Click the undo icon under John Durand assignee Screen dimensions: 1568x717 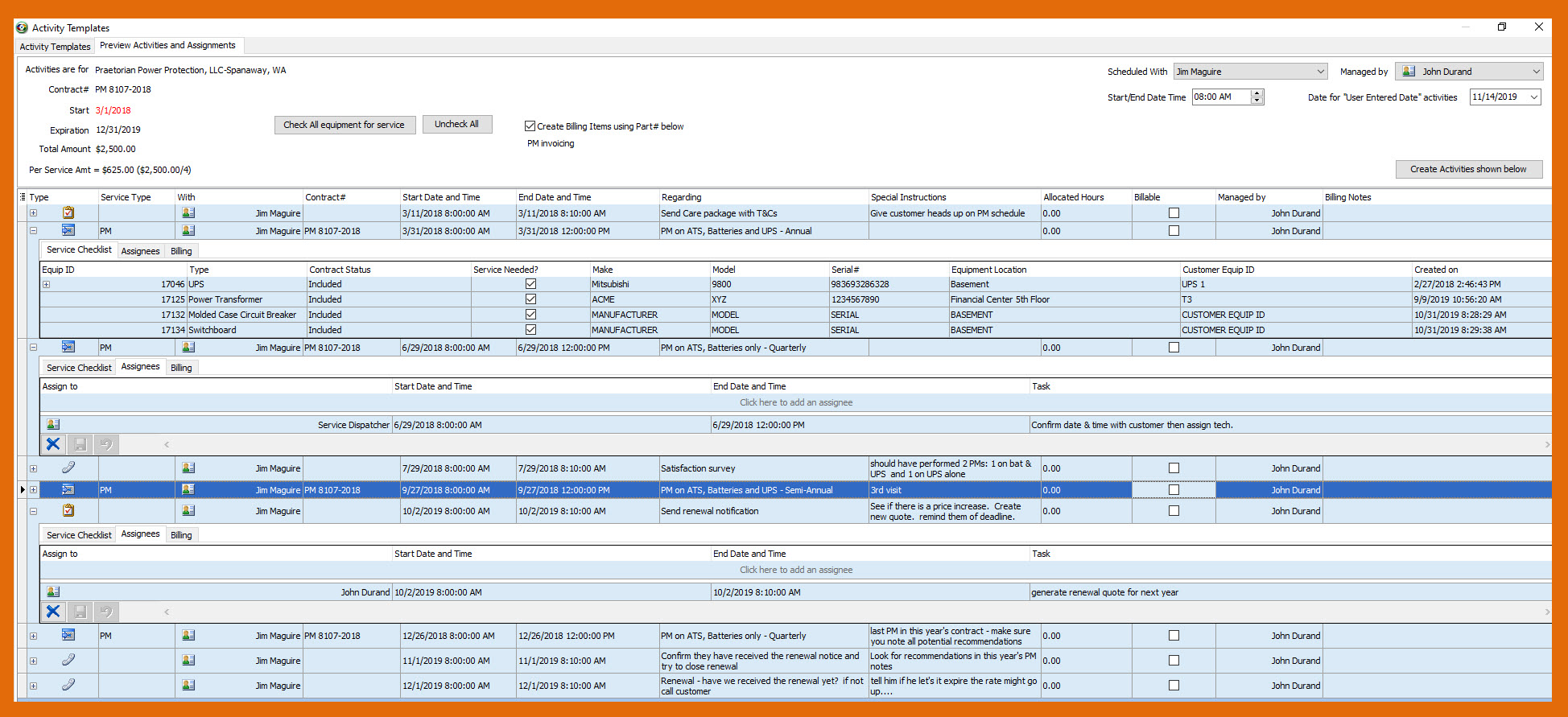pyautogui.click(x=106, y=612)
